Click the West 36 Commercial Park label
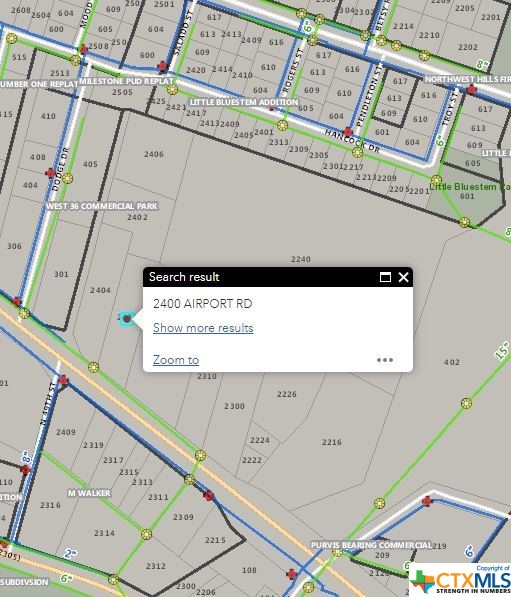 point(102,206)
